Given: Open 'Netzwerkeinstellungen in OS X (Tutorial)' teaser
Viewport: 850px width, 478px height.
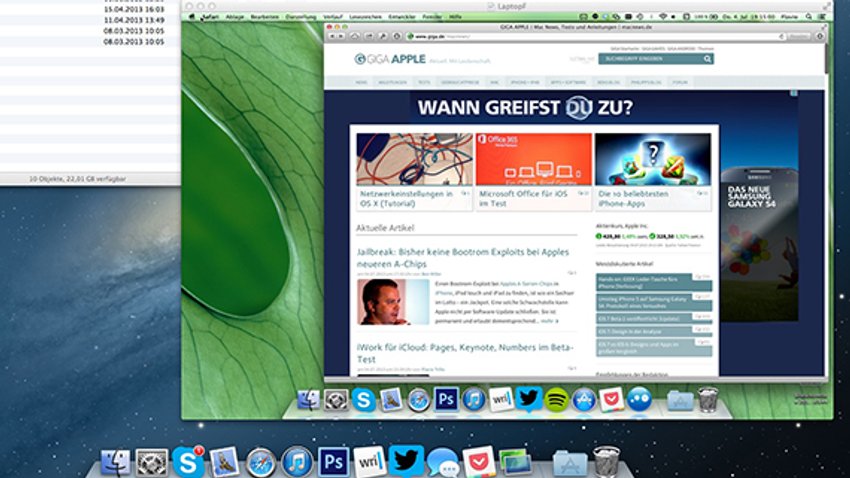Looking at the screenshot, I should (x=407, y=198).
